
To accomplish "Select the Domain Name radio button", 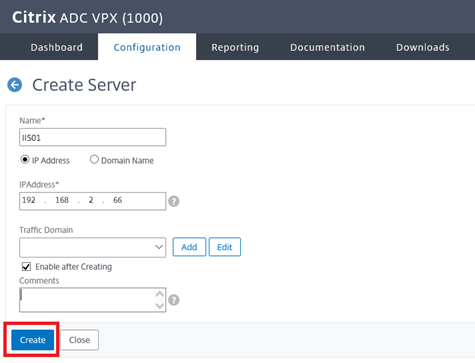I will pyautogui.click(x=94, y=160).
